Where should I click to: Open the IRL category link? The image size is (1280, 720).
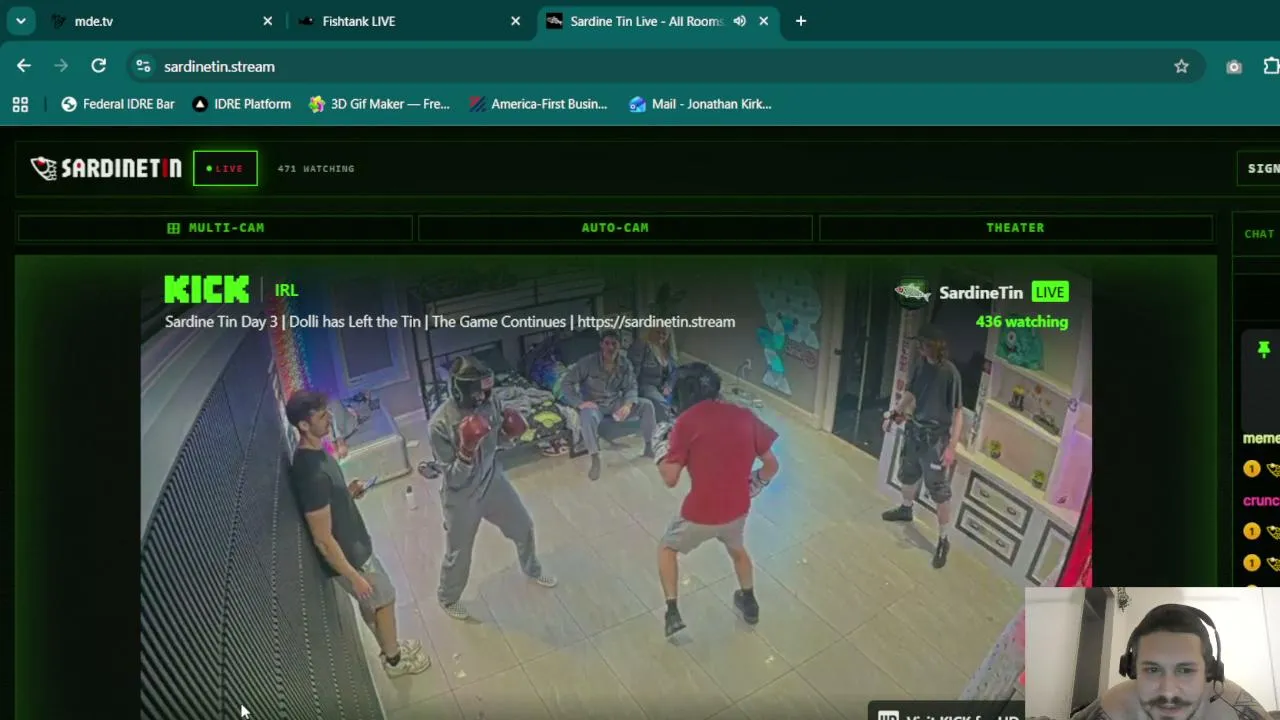286,290
